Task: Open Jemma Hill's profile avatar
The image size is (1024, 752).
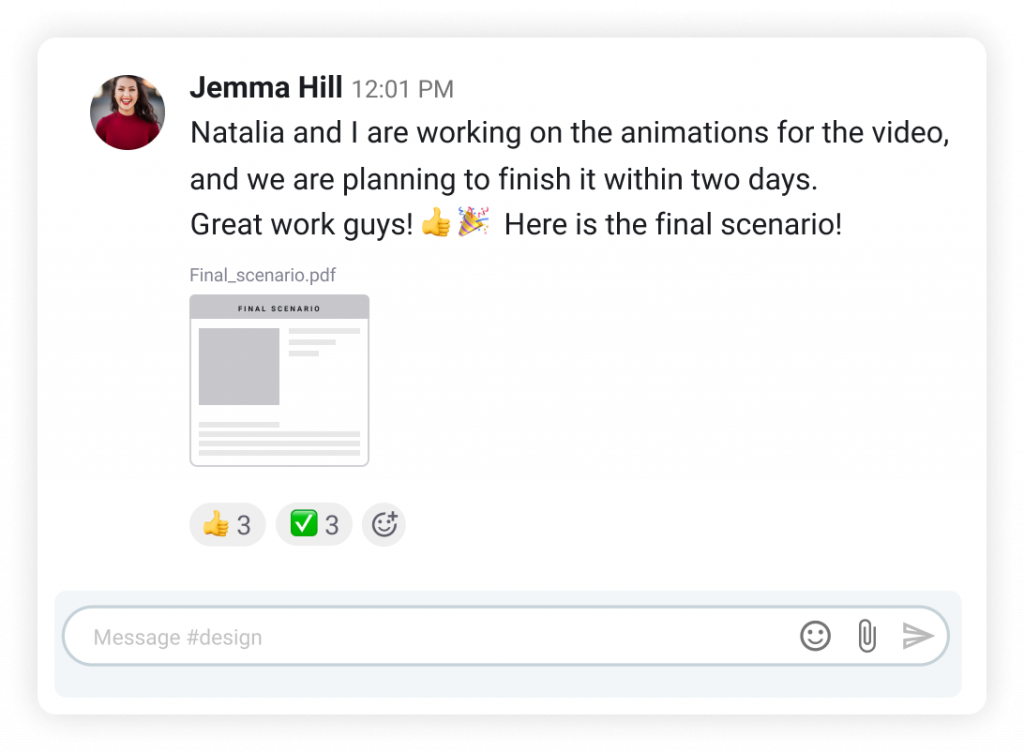Action: [x=127, y=112]
